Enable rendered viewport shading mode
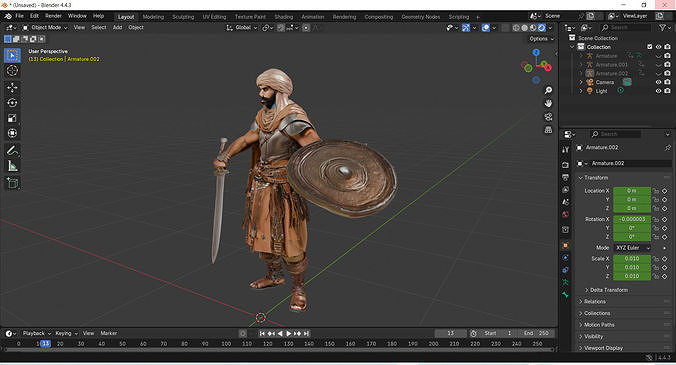The image size is (676, 365). pyautogui.click(x=542, y=28)
